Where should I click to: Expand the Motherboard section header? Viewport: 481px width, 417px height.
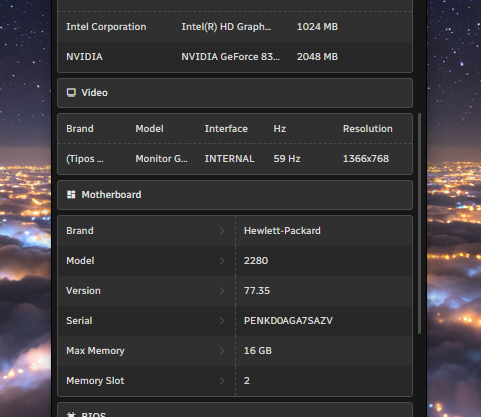235,195
